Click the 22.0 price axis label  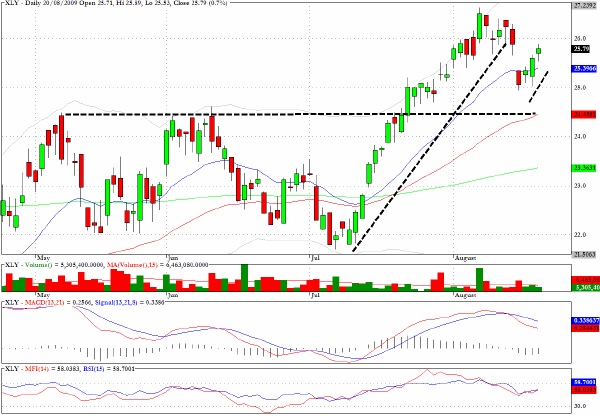pos(580,235)
